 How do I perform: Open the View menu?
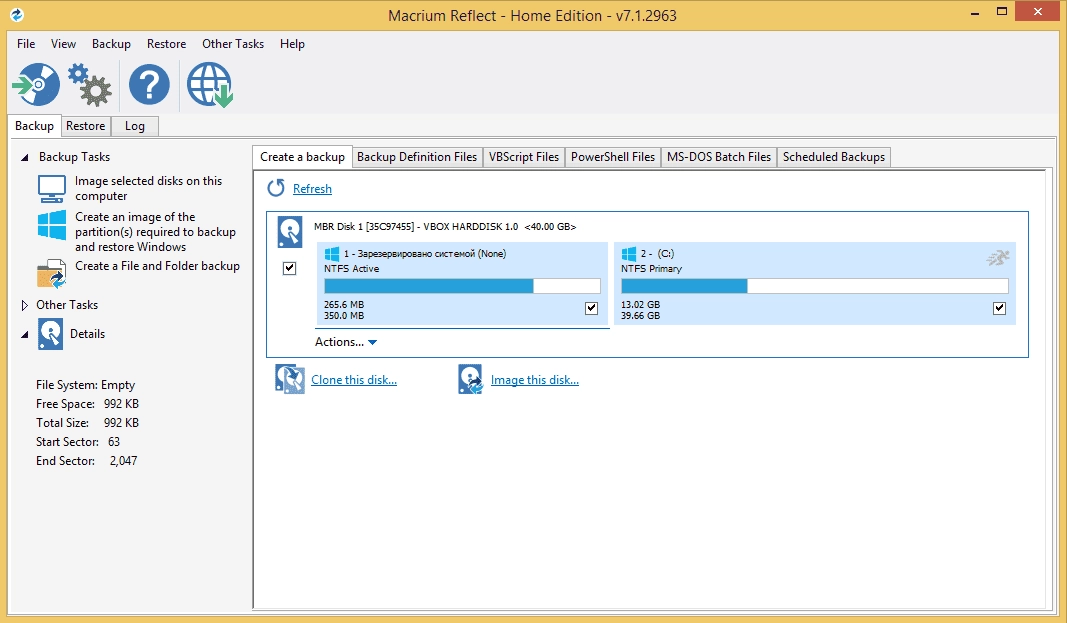click(x=63, y=44)
